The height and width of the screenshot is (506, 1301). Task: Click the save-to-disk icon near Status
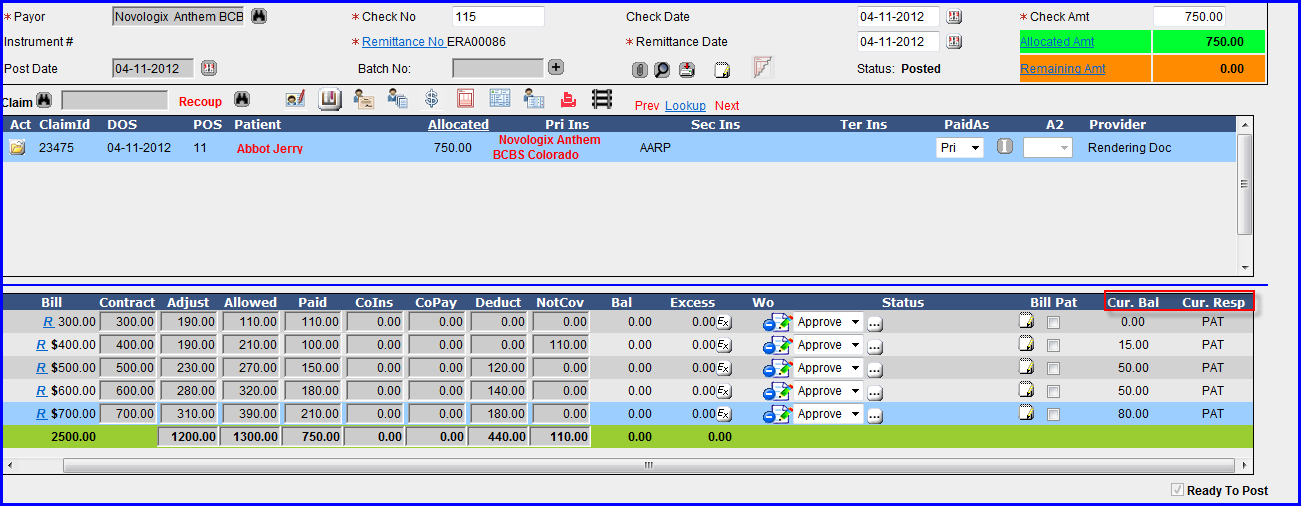[687, 70]
